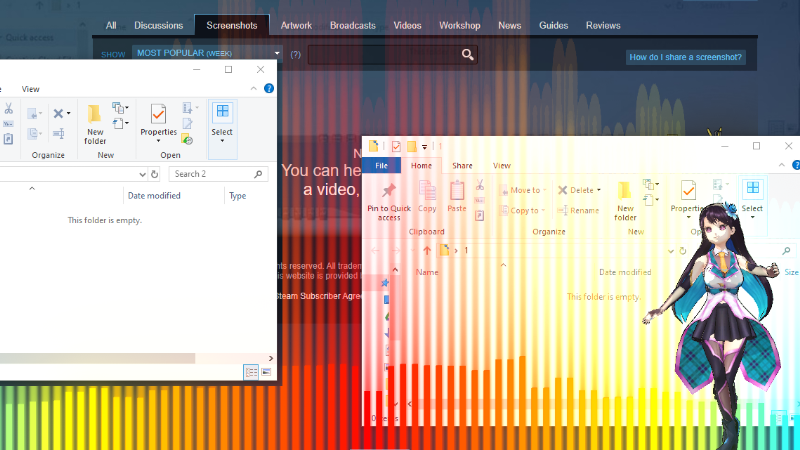Screen dimensions: 800x450
Task: Click the Properties checkmark in window 1 title bar
Action: [396, 147]
